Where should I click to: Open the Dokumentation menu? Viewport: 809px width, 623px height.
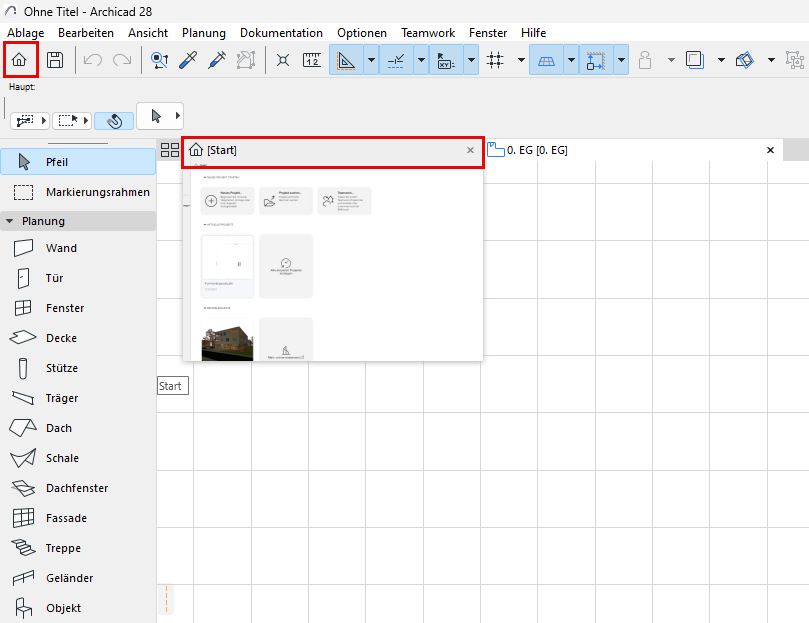coord(281,33)
